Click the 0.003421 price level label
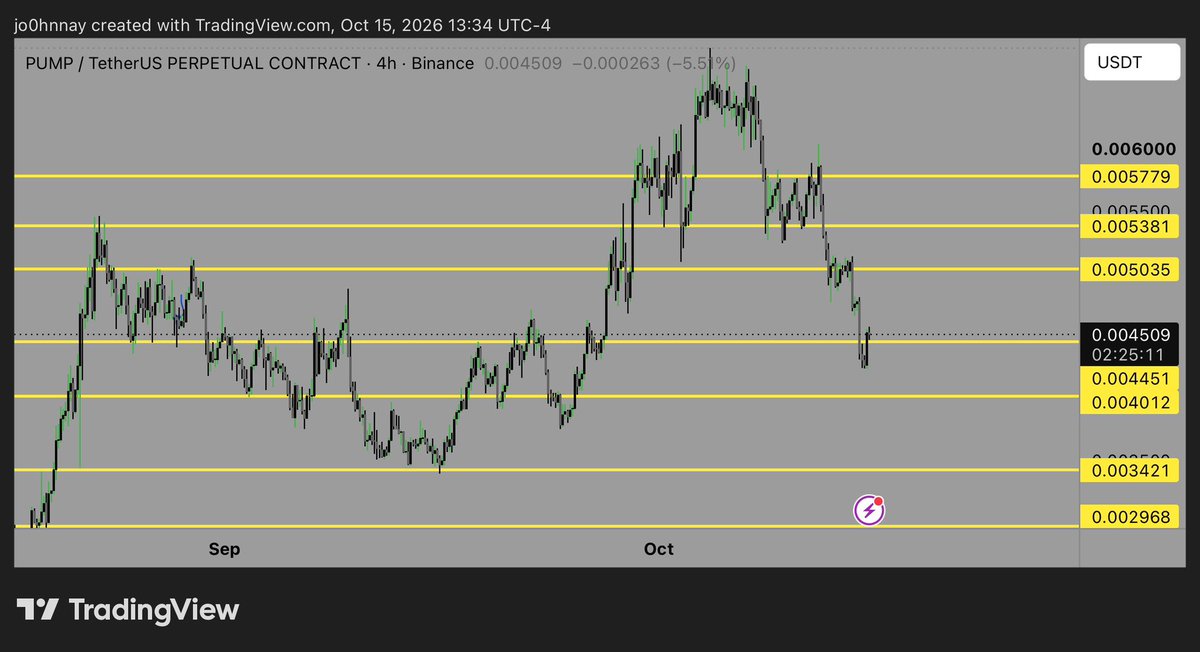Image resolution: width=1200 pixels, height=652 pixels. pyautogui.click(x=1132, y=470)
